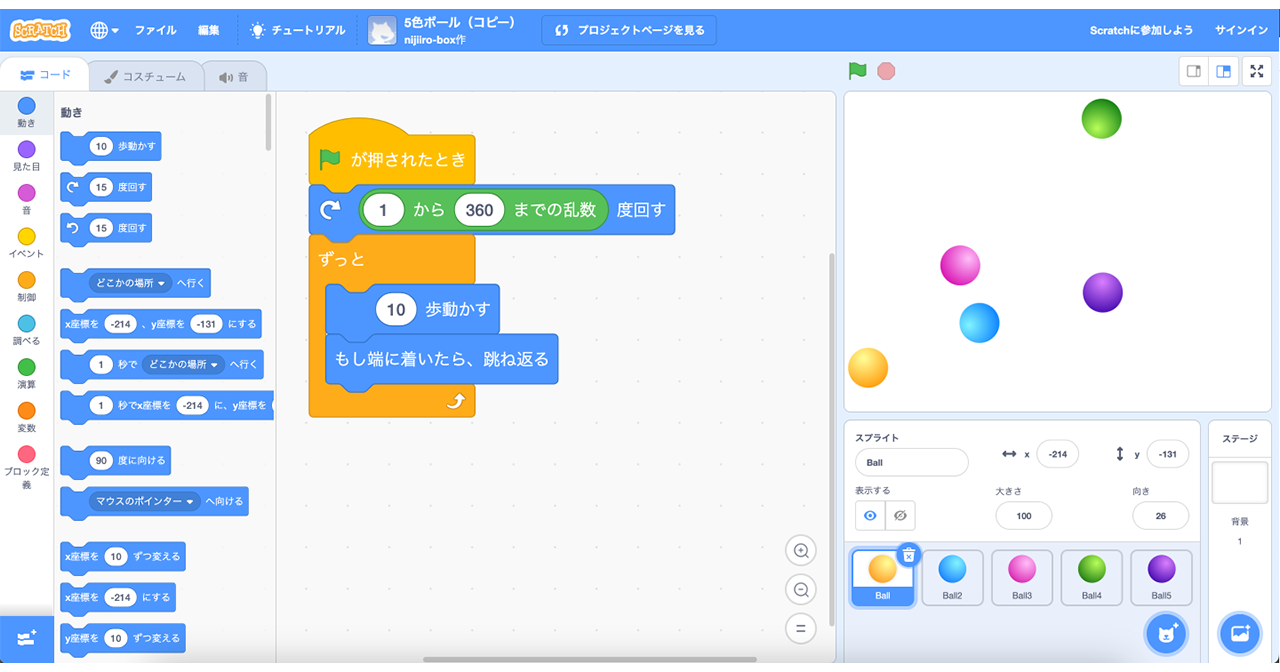
Task: Switch to the コスチューム tab
Action: pos(145,76)
